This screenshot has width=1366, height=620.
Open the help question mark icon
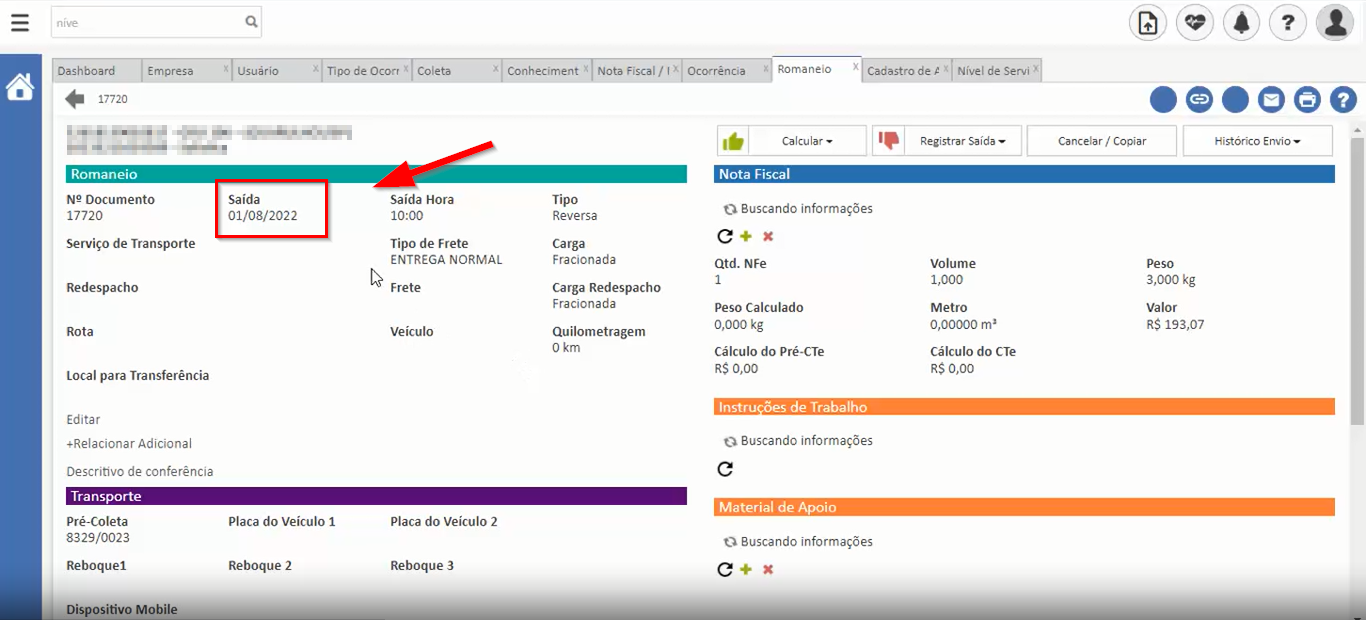pos(1343,99)
